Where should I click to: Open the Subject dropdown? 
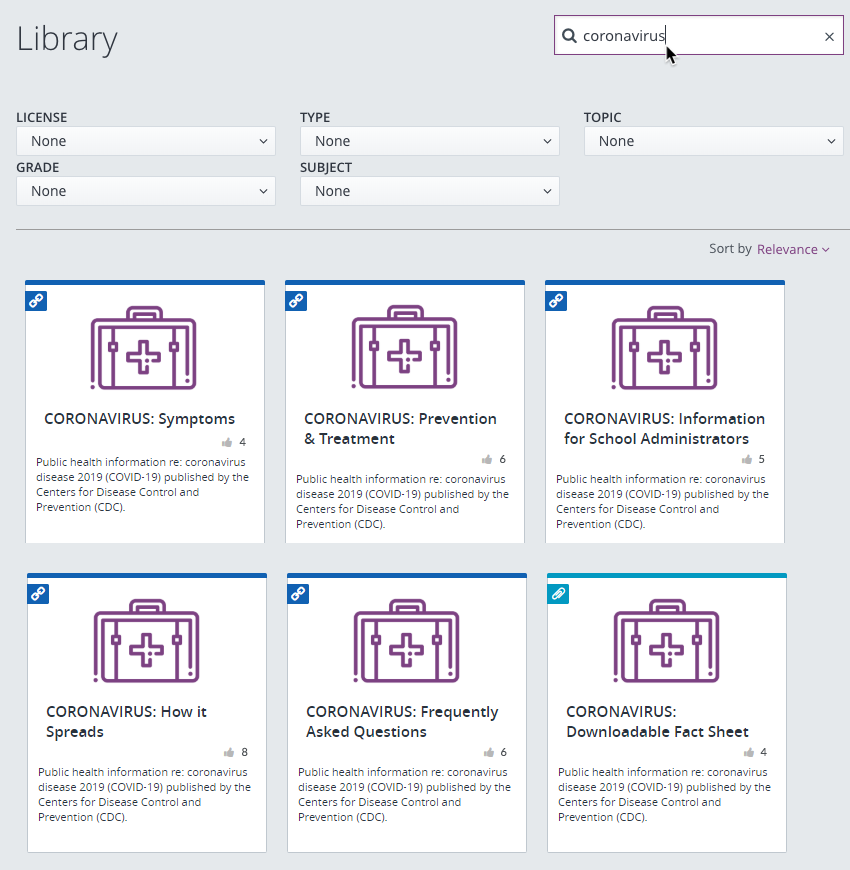pos(429,191)
